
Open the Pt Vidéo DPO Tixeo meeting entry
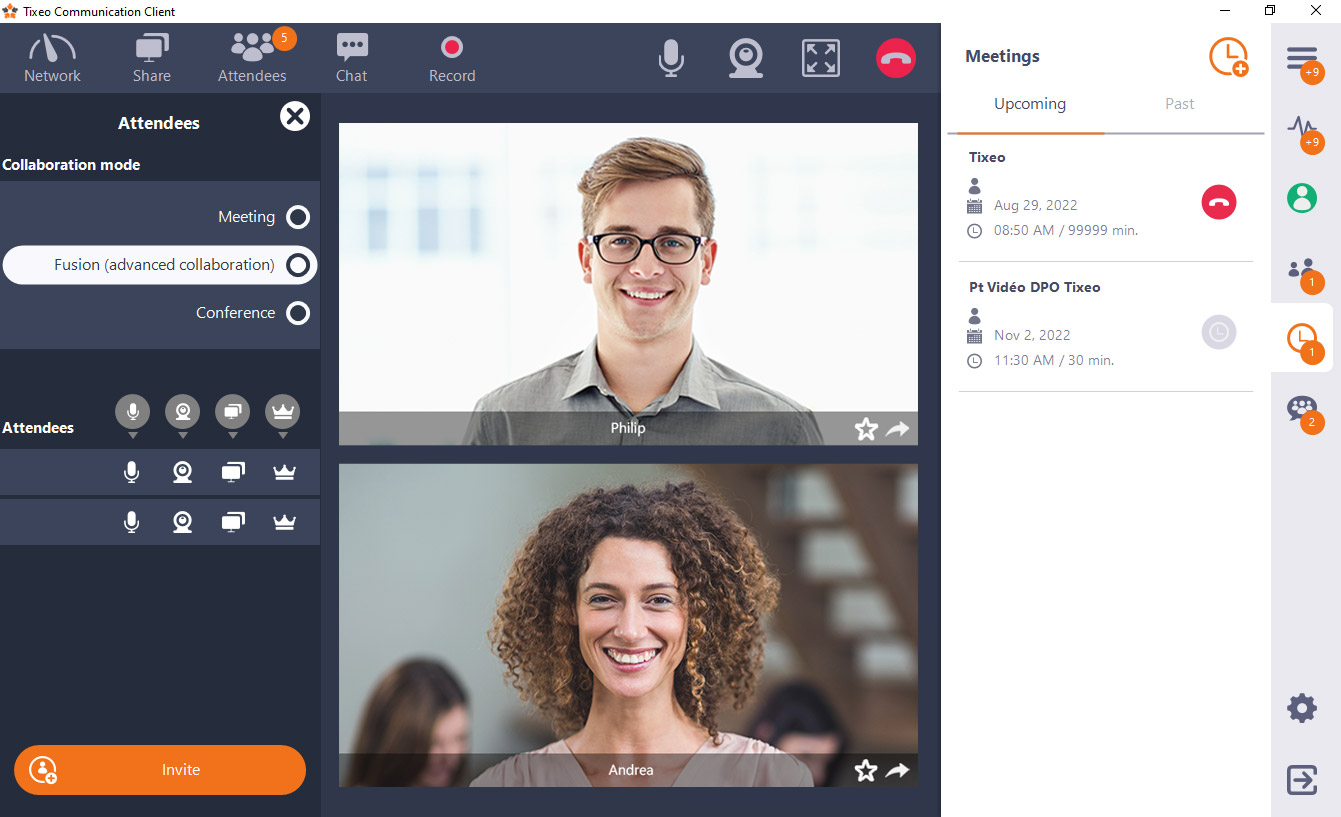[1106, 327]
